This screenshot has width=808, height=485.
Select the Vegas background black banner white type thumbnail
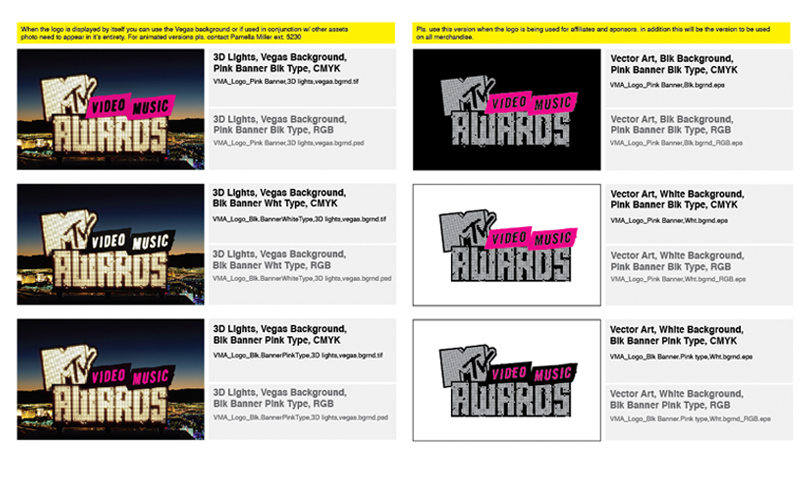click(111, 244)
